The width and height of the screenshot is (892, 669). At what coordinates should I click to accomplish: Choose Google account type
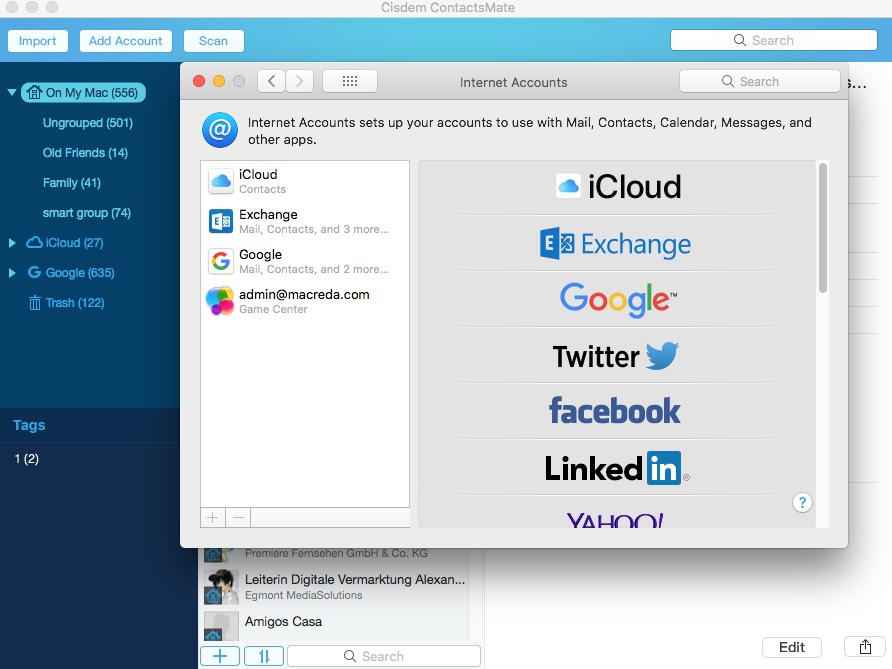pos(617,299)
